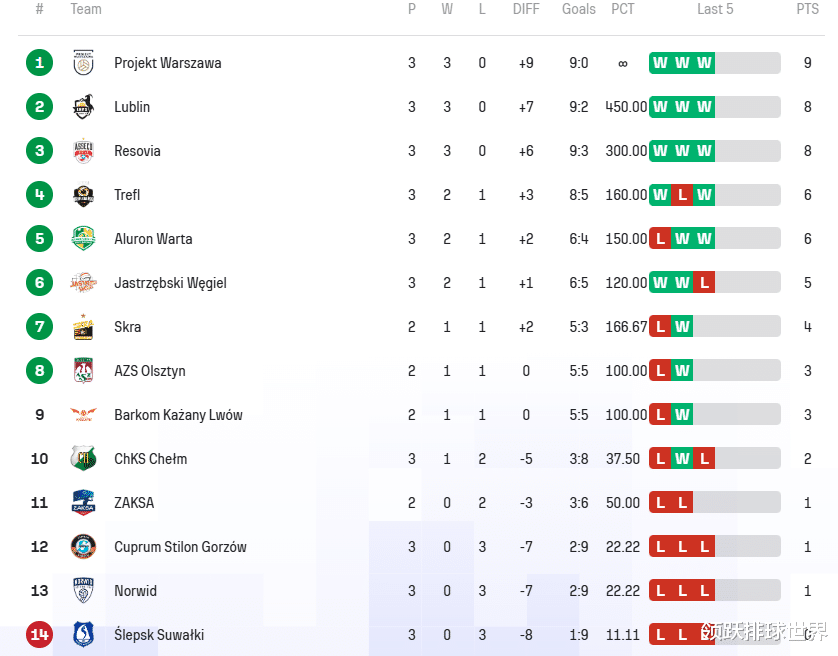Click the Lublin team logo

point(83,107)
